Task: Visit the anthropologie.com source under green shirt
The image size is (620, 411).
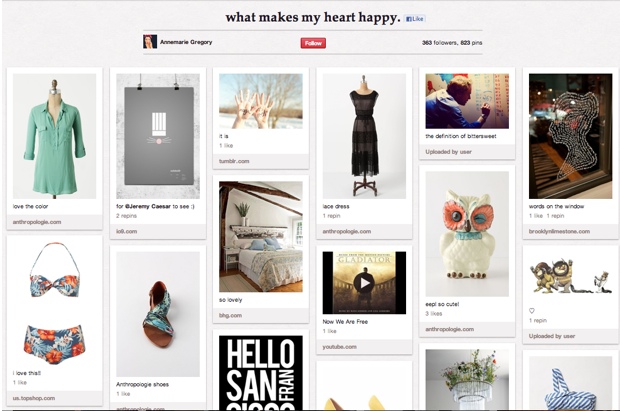Action: (x=37, y=222)
